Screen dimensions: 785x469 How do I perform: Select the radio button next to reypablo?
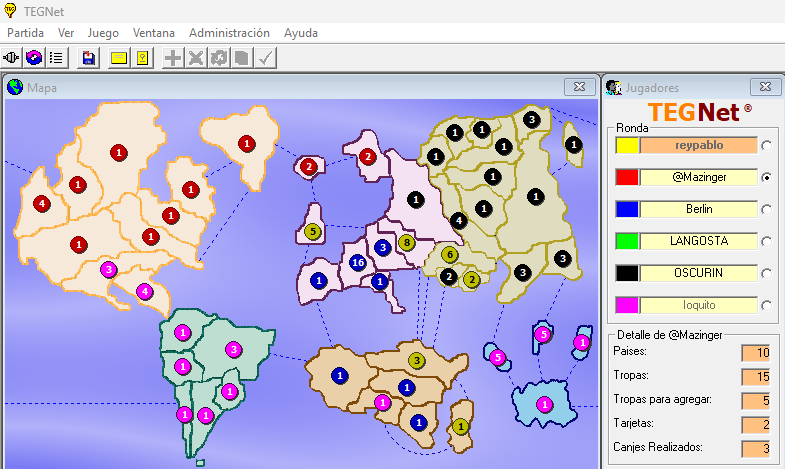767,146
